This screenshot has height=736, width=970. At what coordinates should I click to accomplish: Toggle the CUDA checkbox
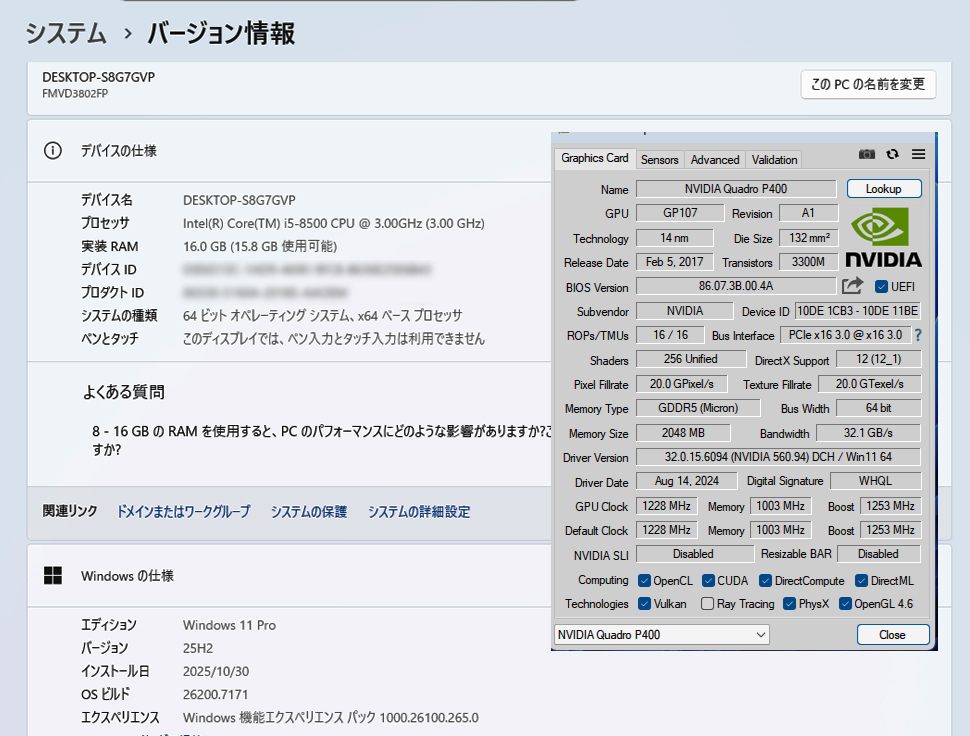click(x=708, y=581)
